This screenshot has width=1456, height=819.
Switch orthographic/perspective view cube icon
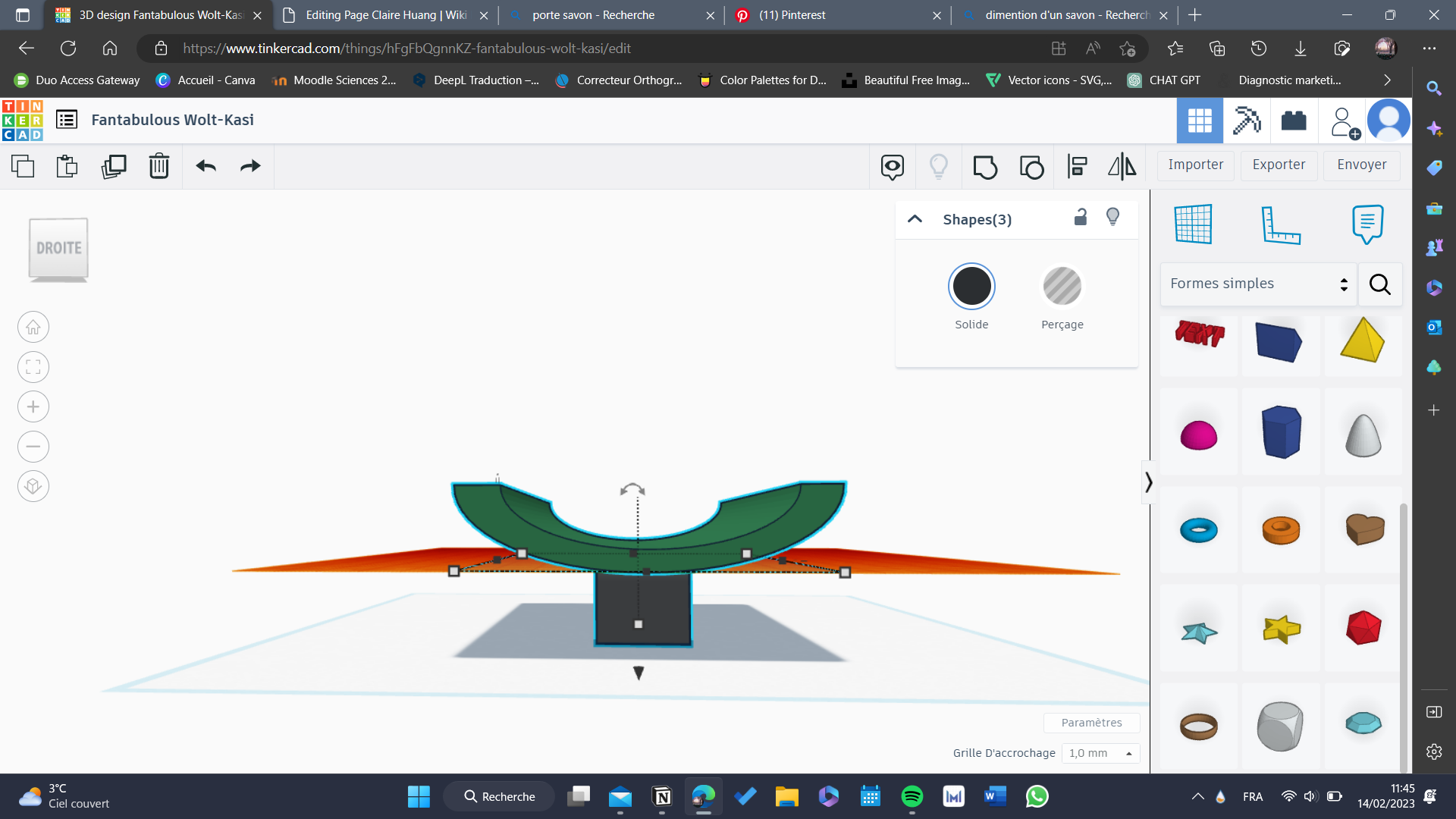click(33, 486)
